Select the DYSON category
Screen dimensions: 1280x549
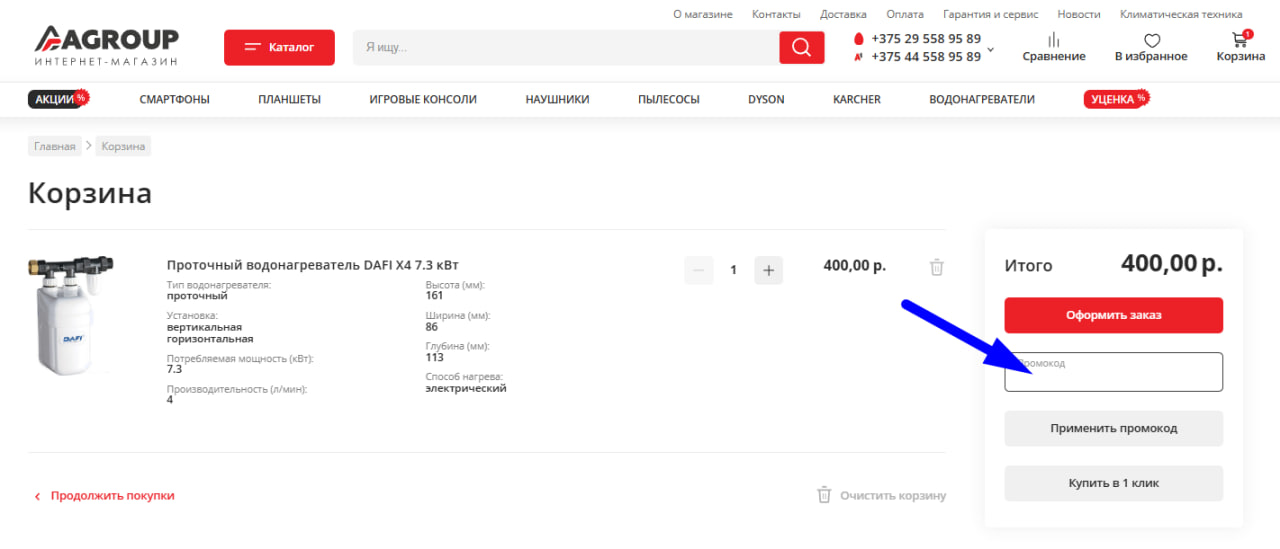(x=766, y=99)
